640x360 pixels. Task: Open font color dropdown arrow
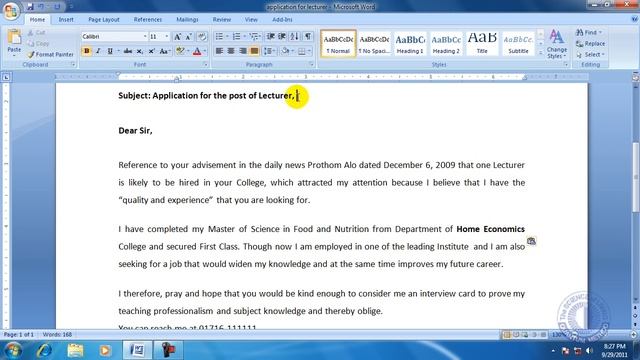204,51
